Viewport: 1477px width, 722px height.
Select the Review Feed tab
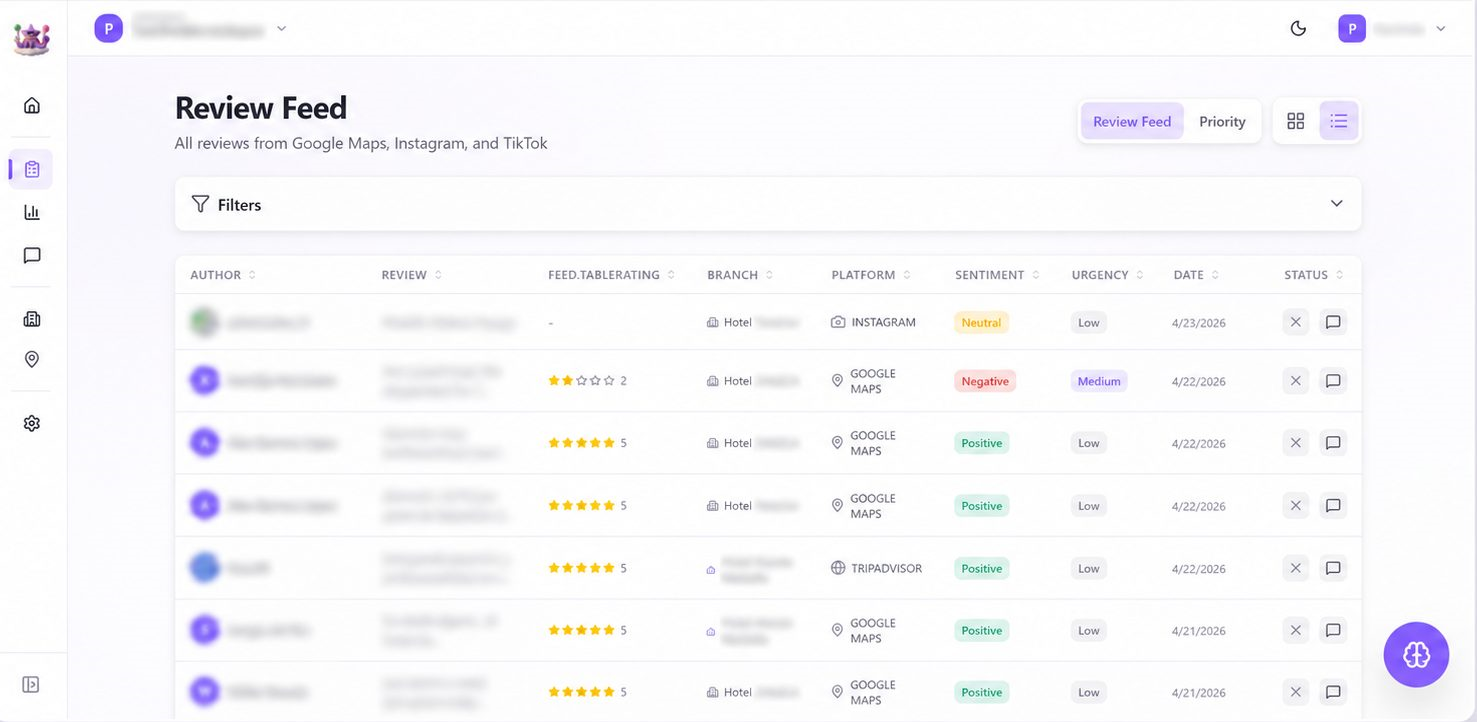pyautogui.click(x=1132, y=121)
